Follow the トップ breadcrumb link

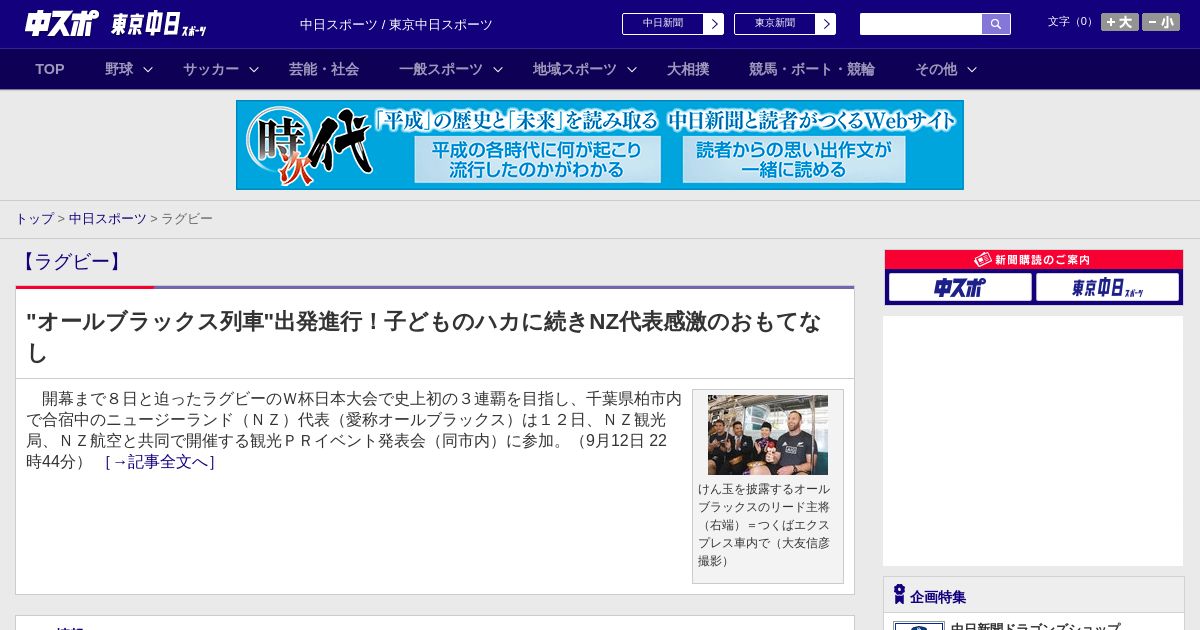(34, 218)
